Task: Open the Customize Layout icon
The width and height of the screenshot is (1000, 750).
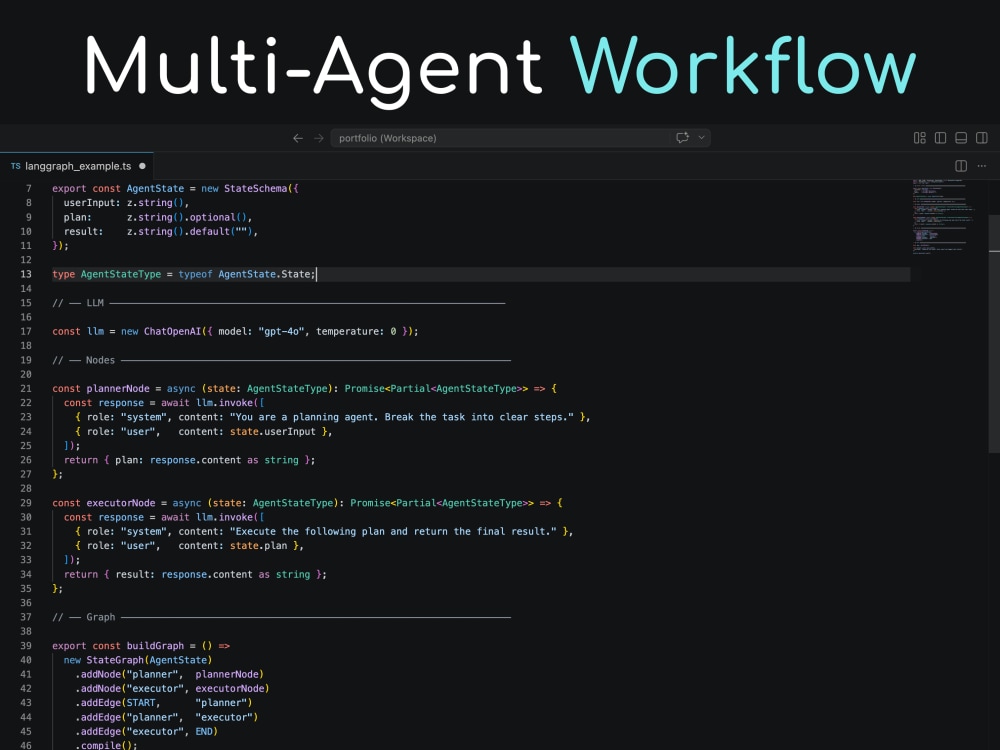Action: click(920, 138)
